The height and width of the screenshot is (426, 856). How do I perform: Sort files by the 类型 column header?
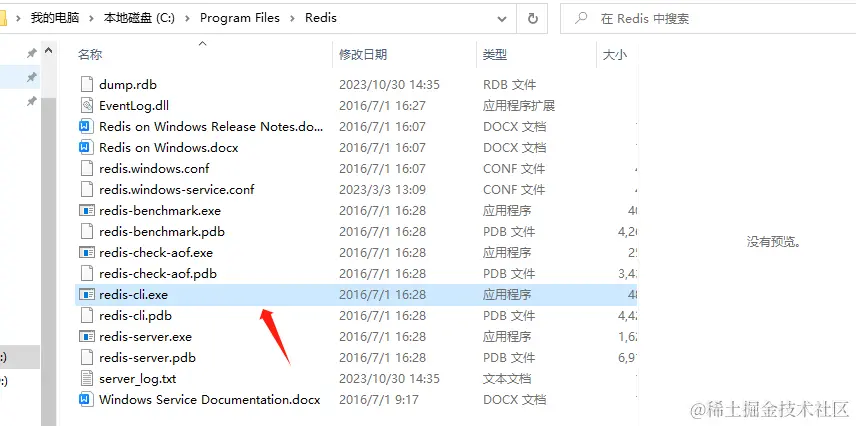pos(495,55)
